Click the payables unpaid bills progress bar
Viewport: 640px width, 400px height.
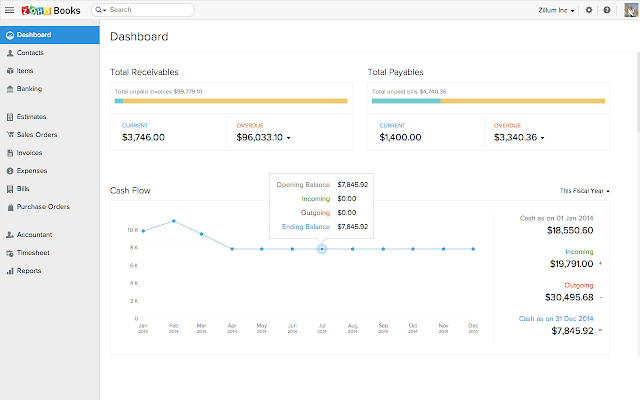tap(488, 101)
